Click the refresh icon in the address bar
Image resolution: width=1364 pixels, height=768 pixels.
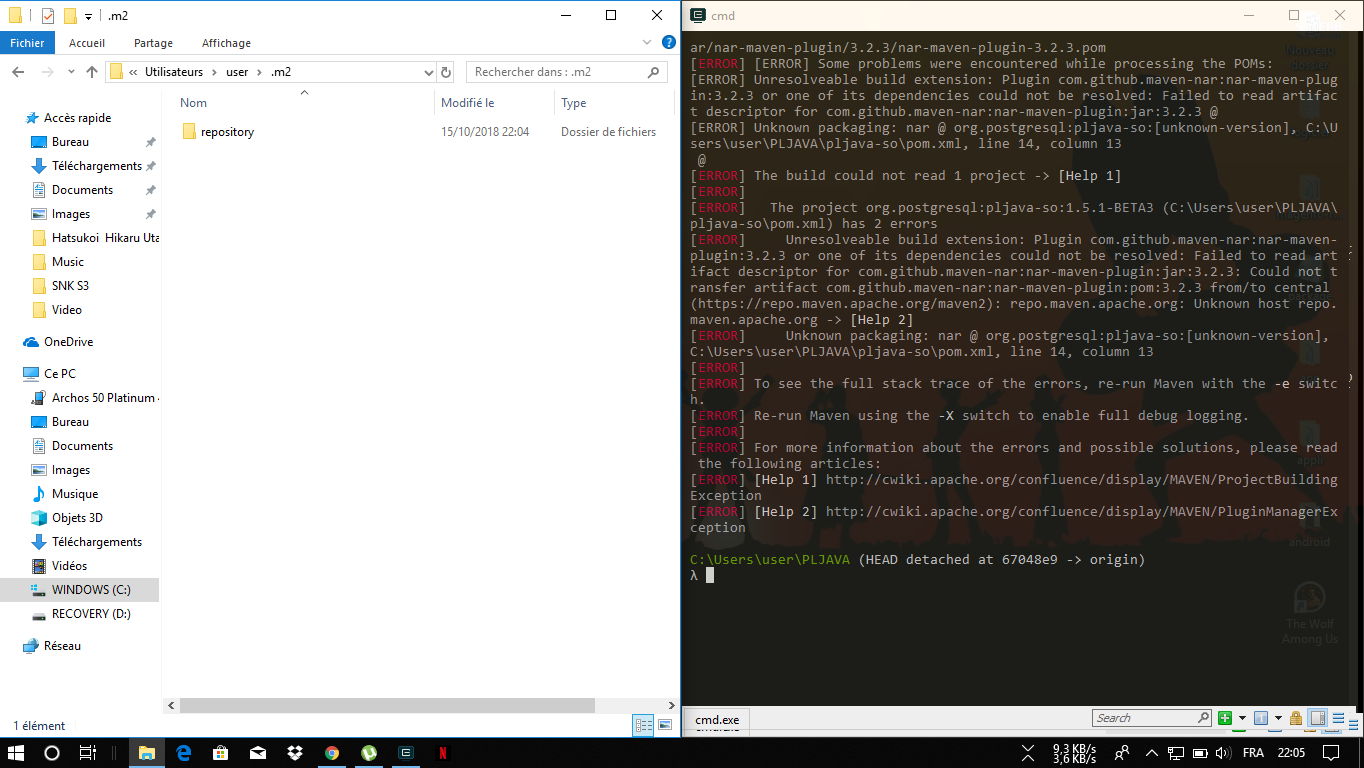(x=446, y=72)
